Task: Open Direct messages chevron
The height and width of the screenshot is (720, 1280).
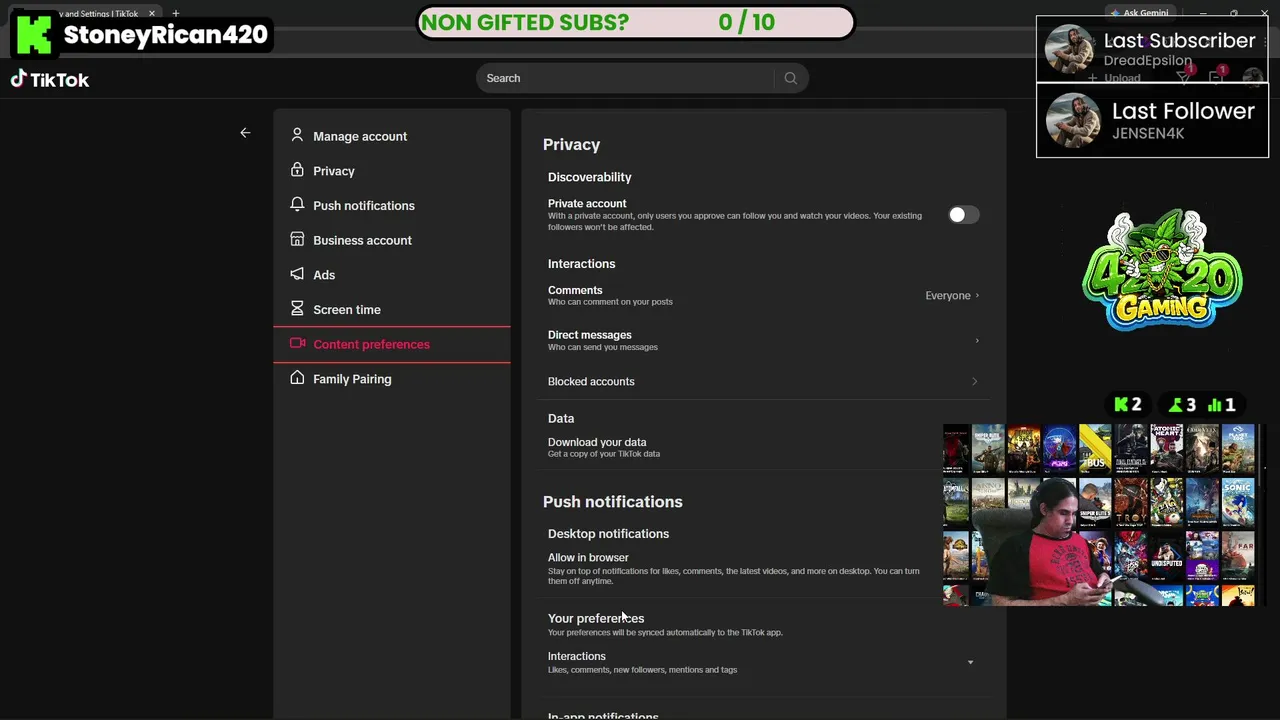Action: pos(976,340)
